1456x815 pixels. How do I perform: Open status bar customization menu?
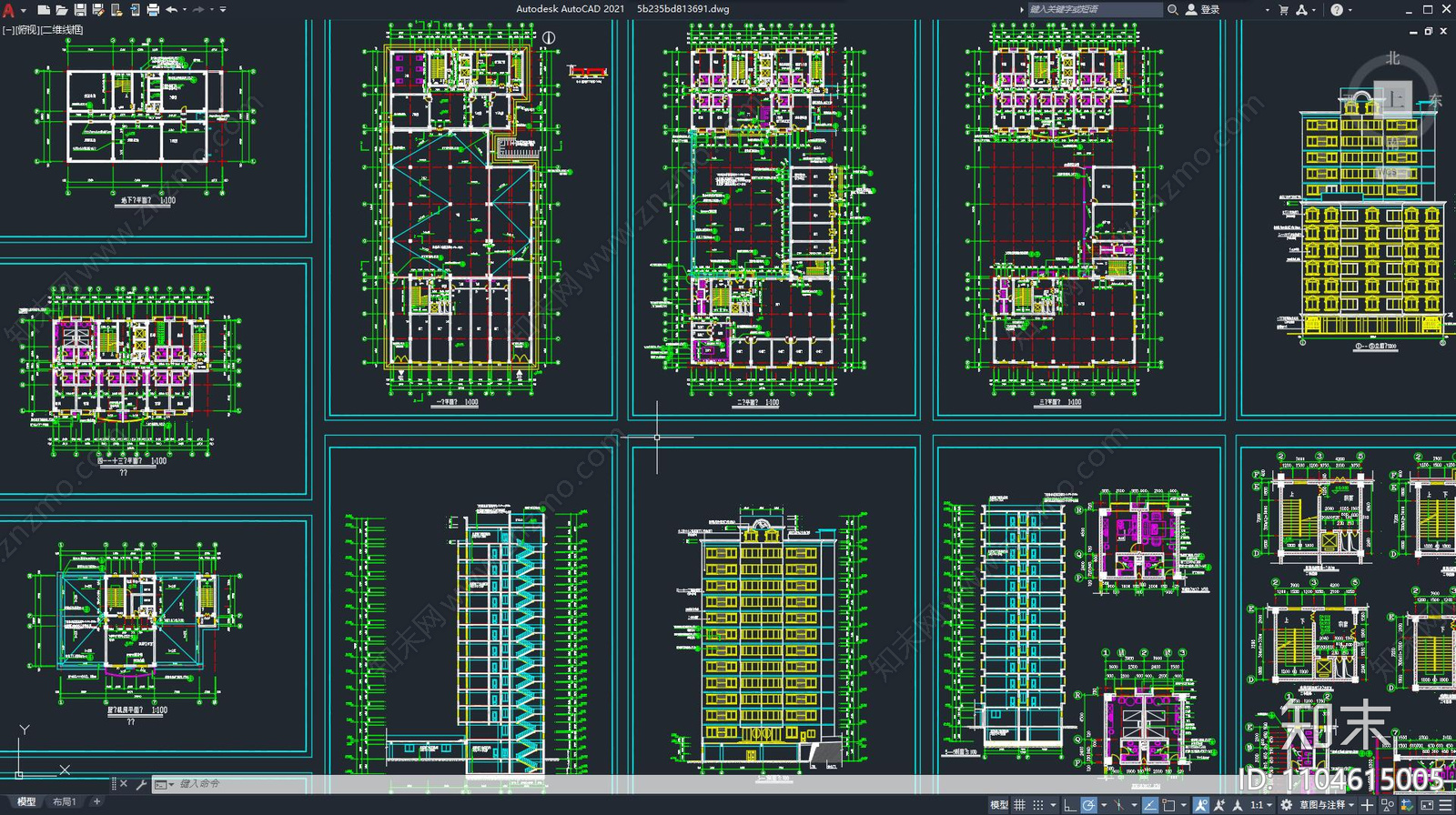pyautogui.click(x=1445, y=805)
